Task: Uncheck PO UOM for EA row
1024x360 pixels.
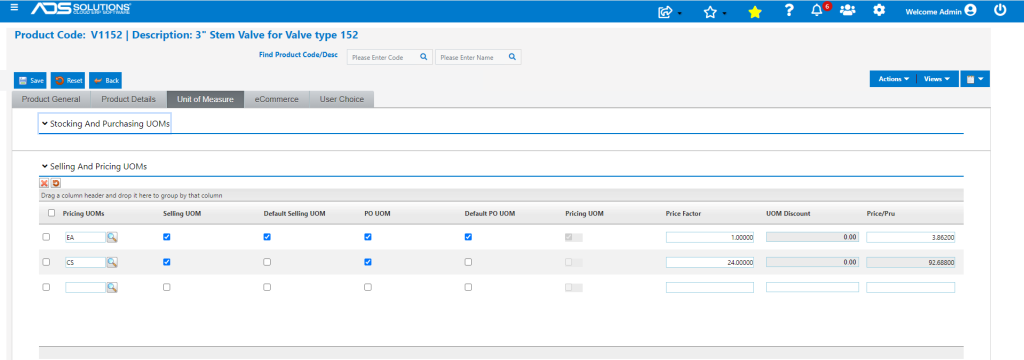Action: click(x=368, y=237)
